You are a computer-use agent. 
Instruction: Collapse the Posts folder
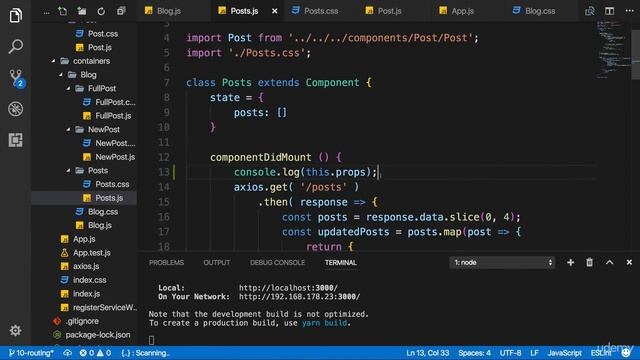pos(68,171)
